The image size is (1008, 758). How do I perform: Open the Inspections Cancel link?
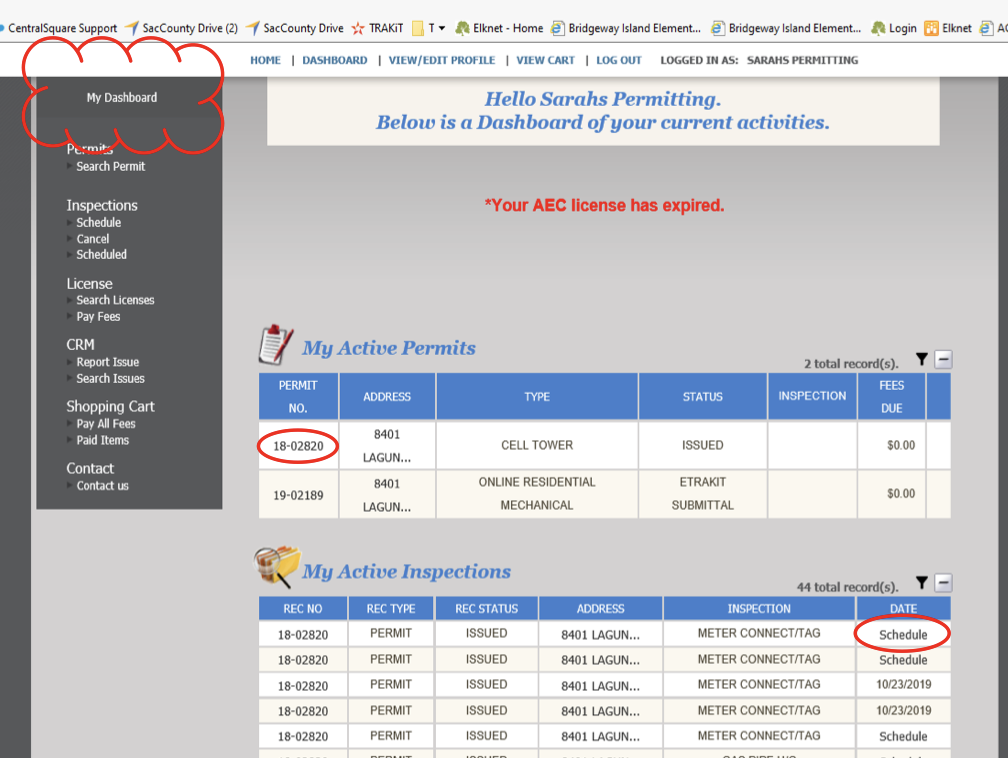[x=93, y=239]
